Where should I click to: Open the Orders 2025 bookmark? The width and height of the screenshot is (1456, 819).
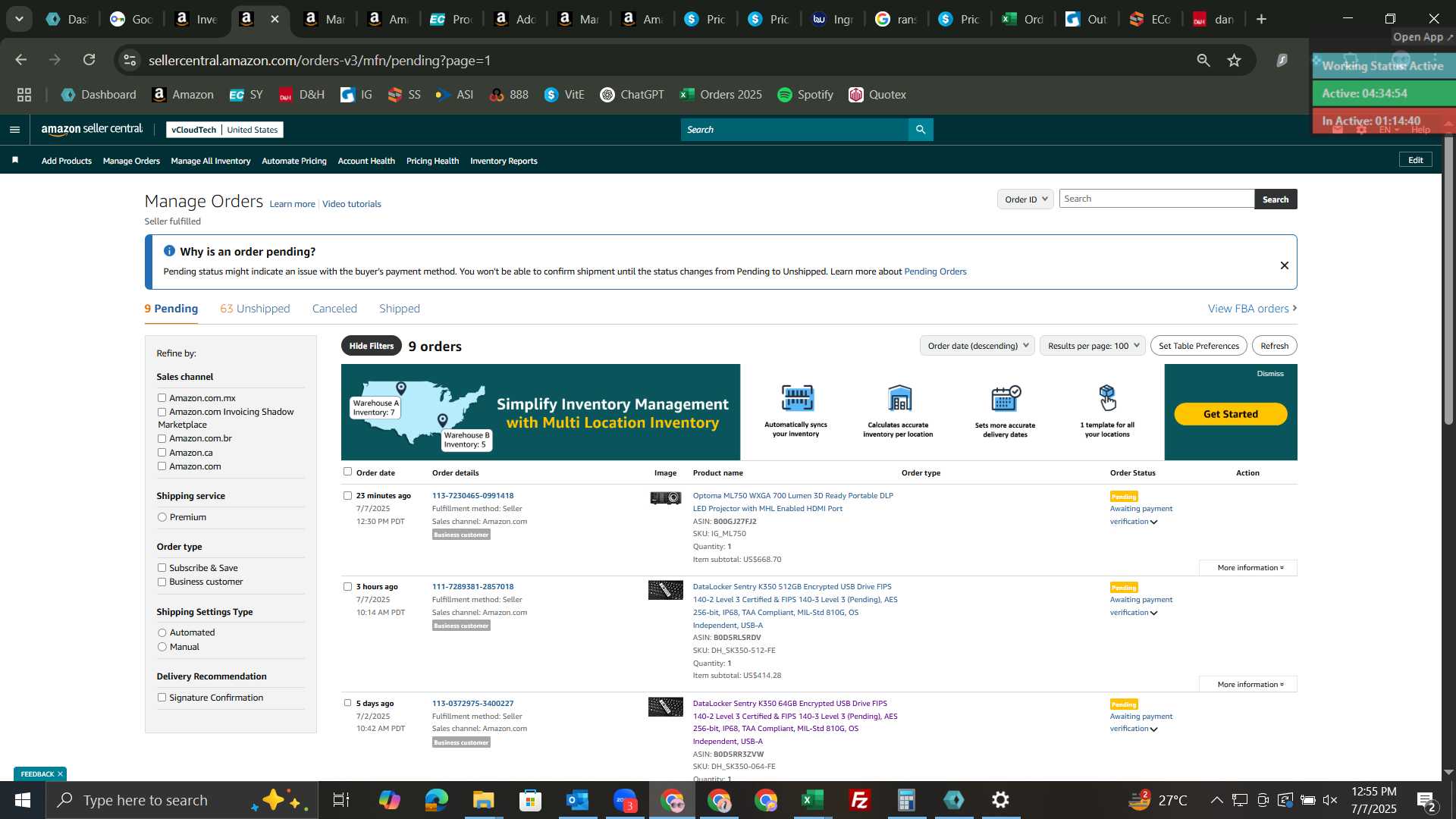click(x=721, y=95)
